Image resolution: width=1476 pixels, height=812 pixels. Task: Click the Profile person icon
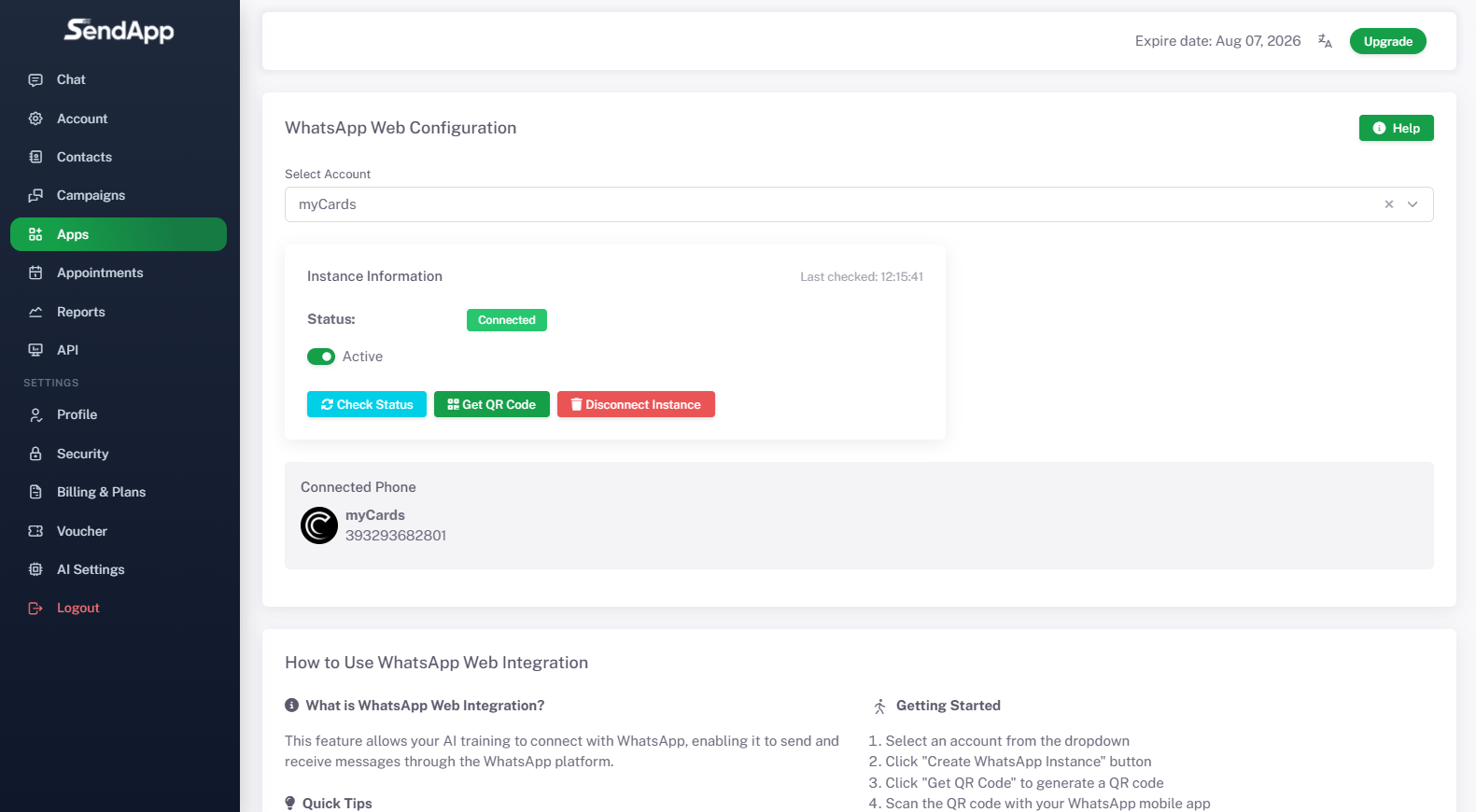(35, 414)
